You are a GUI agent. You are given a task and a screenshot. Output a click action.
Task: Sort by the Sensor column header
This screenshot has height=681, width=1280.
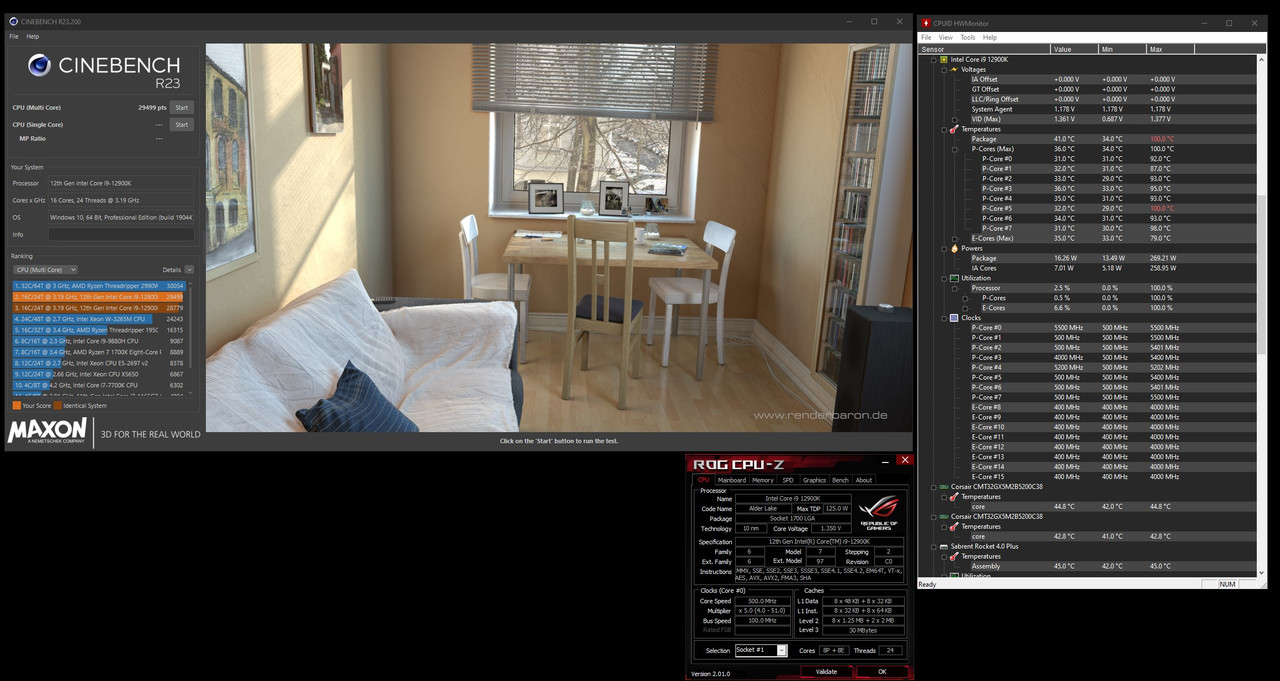(984, 49)
